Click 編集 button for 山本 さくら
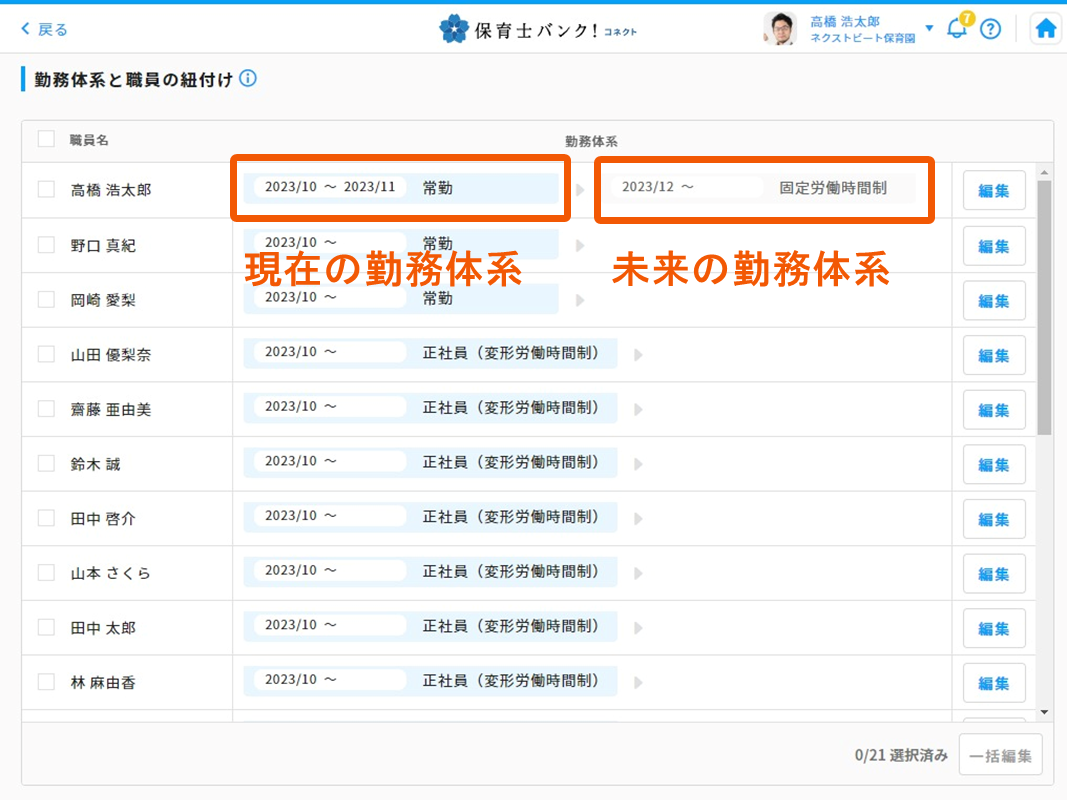 (993, 574)
